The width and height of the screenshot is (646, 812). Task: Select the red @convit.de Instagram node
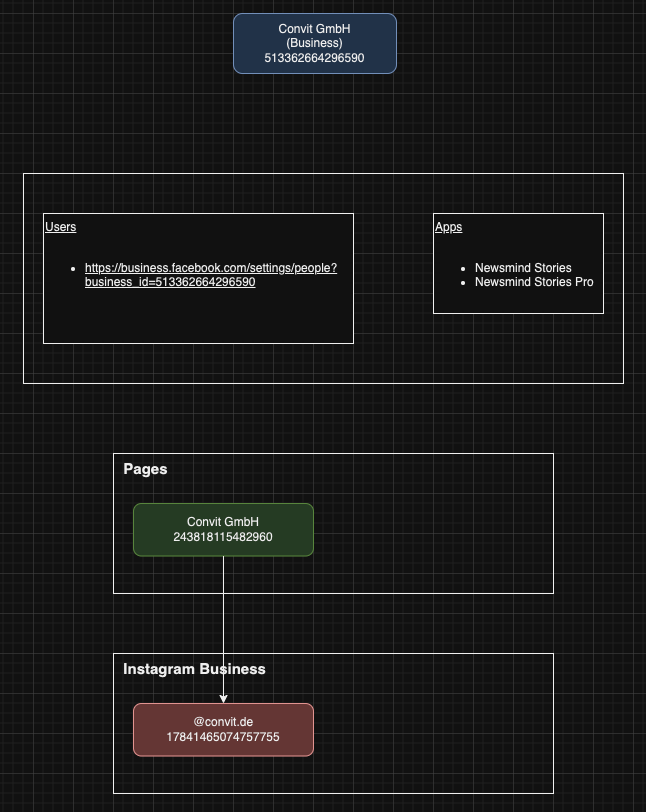coord(223,730)
